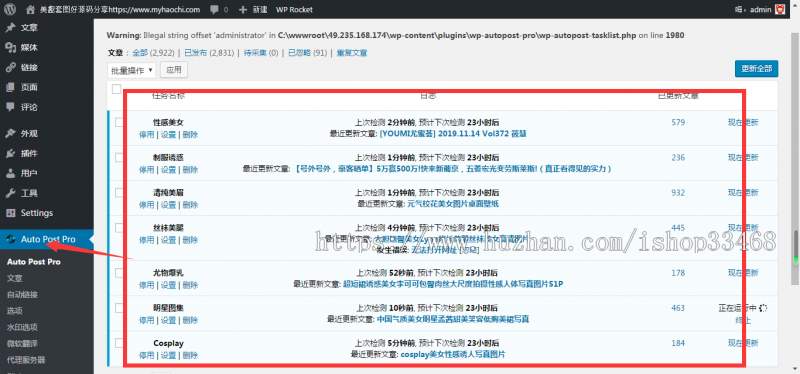
Task: Click 停用 for 性感美女 task
Action: [146, 135]
